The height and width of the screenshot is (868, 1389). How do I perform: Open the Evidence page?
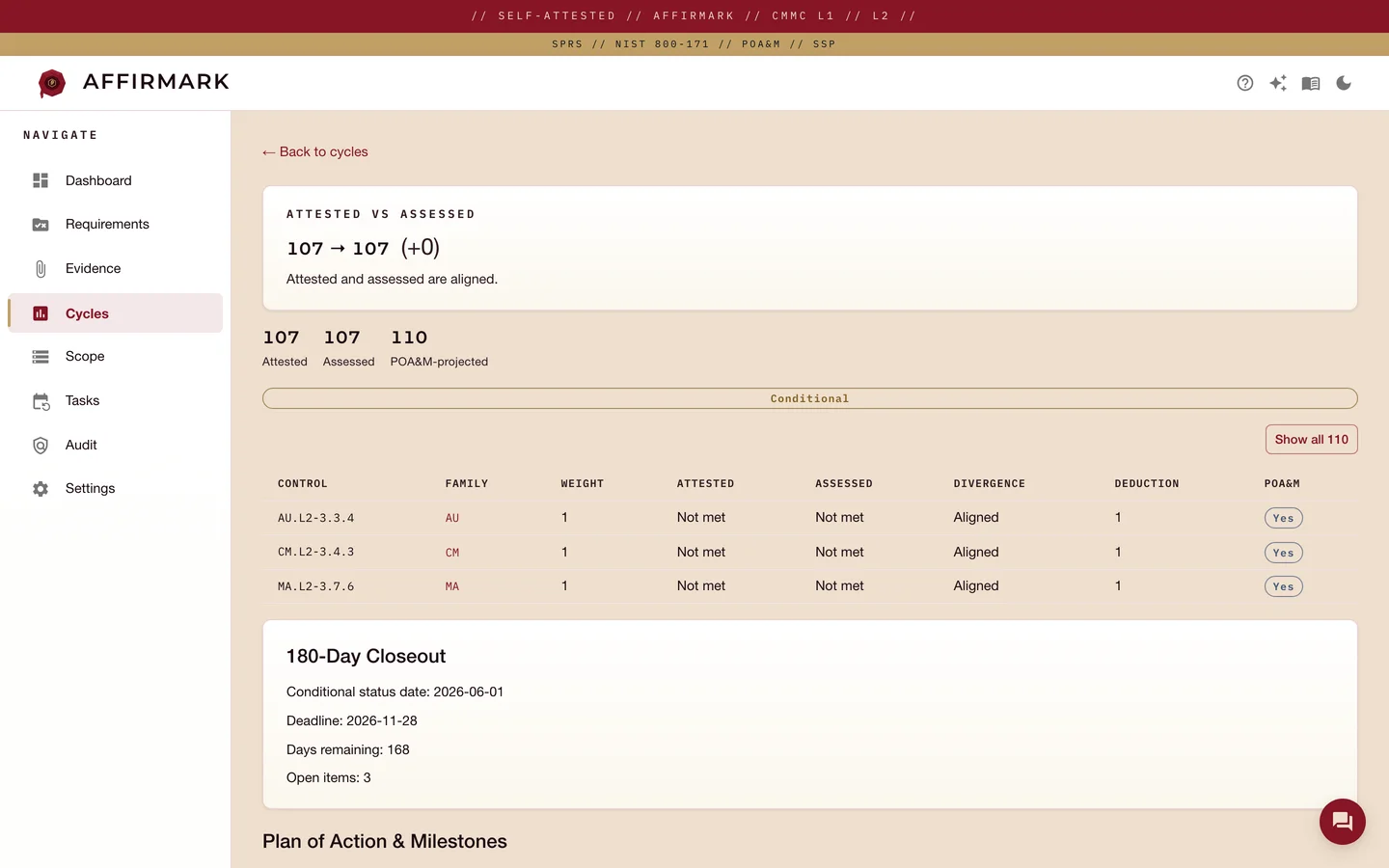point(115,269)
